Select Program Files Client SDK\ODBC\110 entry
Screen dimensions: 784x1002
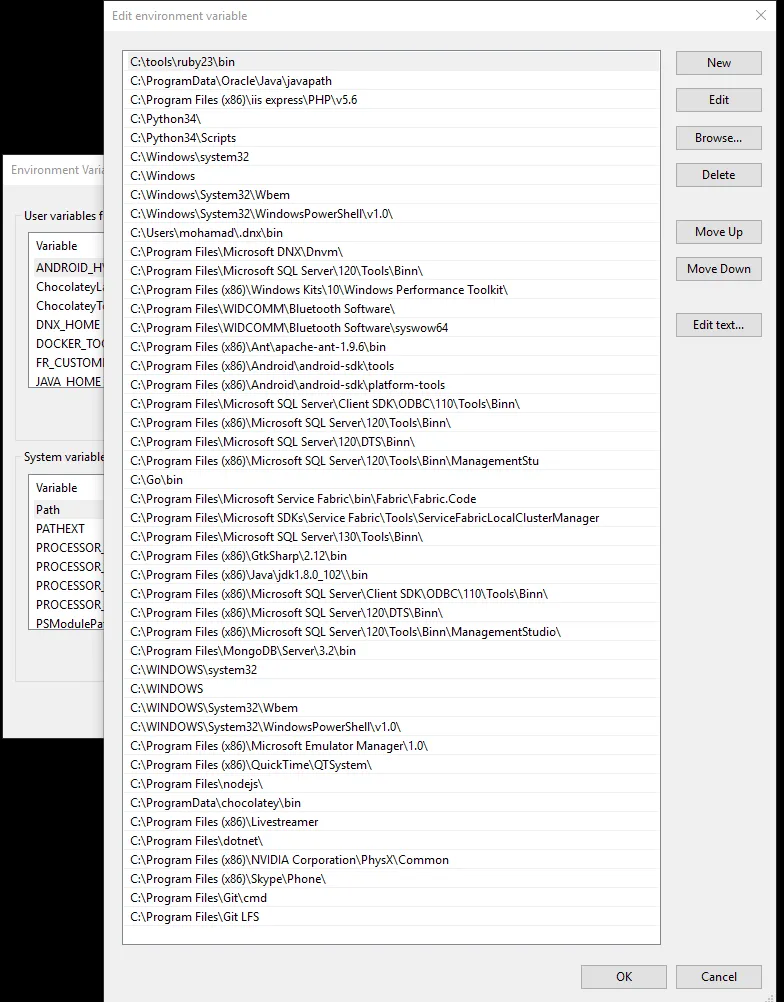pos(391,404)
